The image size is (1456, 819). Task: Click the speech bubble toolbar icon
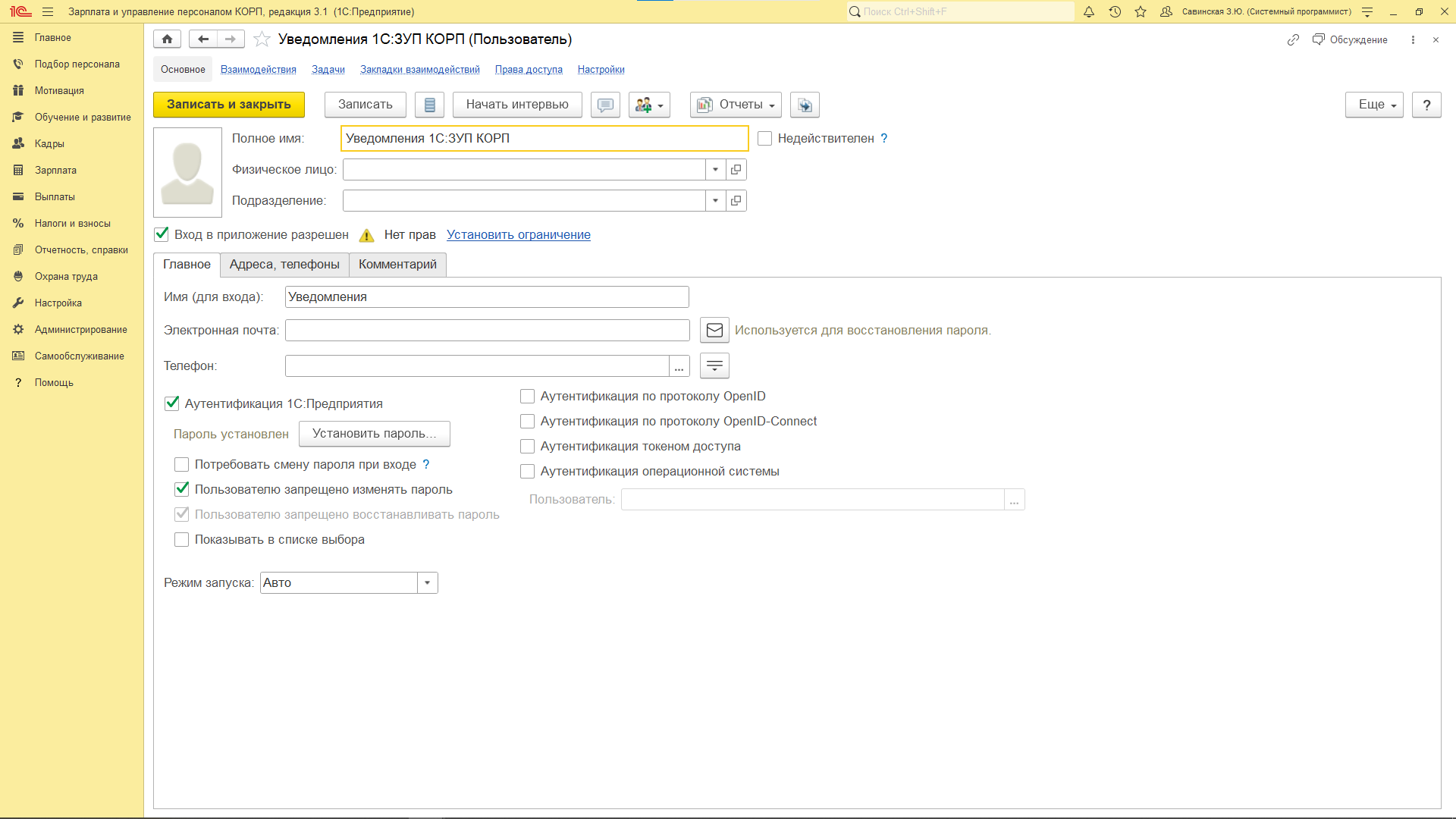tap(605, 105)
